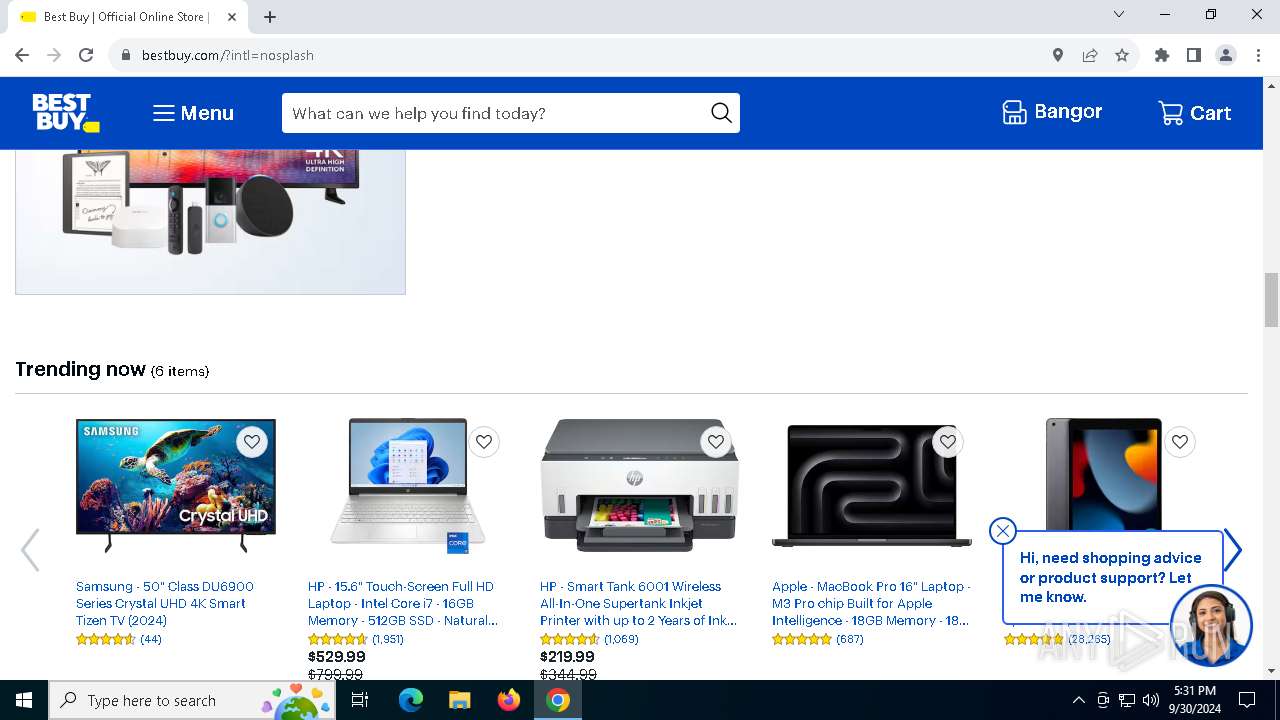Show previous trending items
The width and height of the screenshot is (1280, 720).
[x=30, y=550]
